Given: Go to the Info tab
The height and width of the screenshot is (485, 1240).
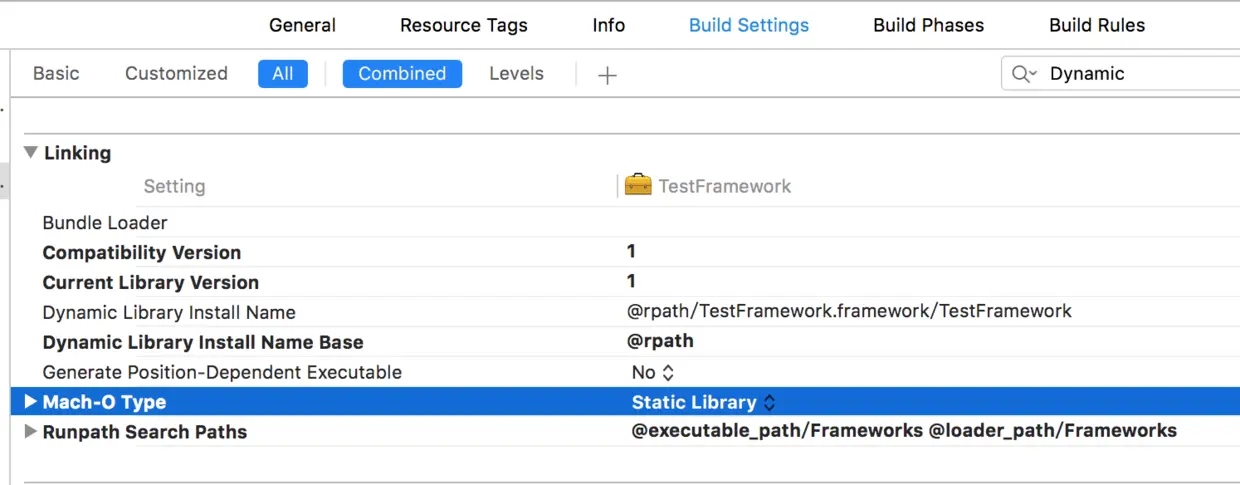Looking at the screenshot, I should point(608,25).
